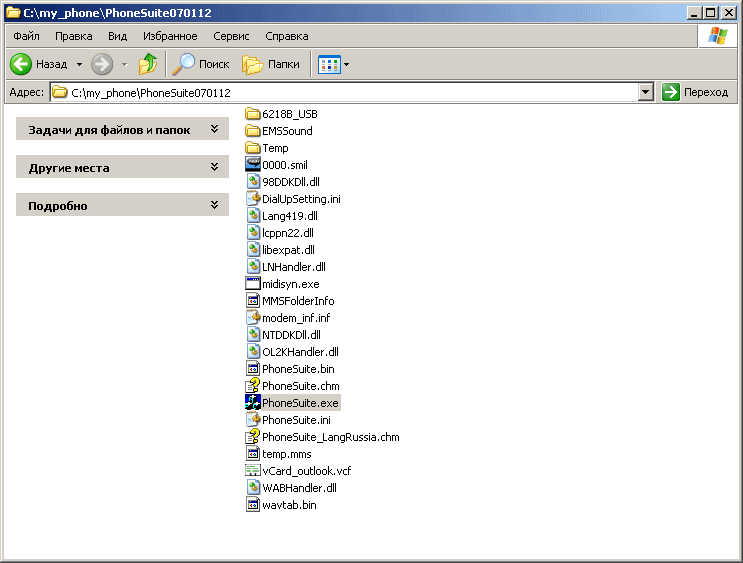Click the Views icon button
This screenshot has height=563, width=743.
click(x=329, y=64)
